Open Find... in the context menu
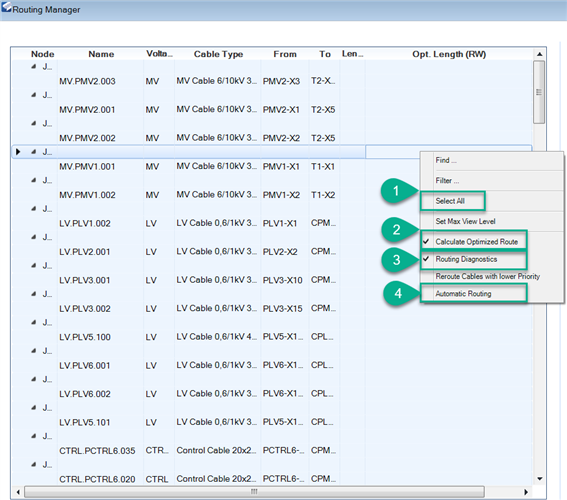Viewport: 567px width, 500px height. pos(446,160)
